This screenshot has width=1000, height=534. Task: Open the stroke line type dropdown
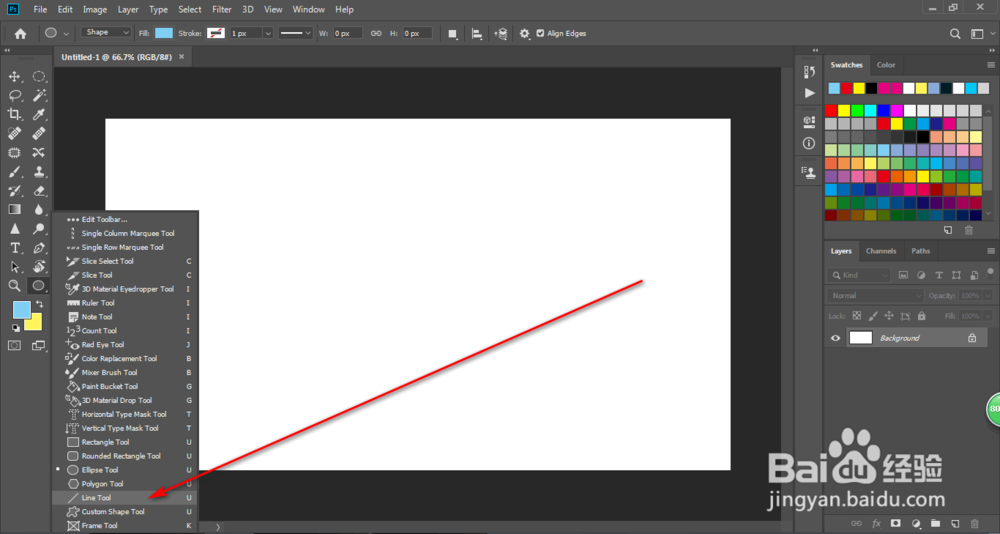296,33
